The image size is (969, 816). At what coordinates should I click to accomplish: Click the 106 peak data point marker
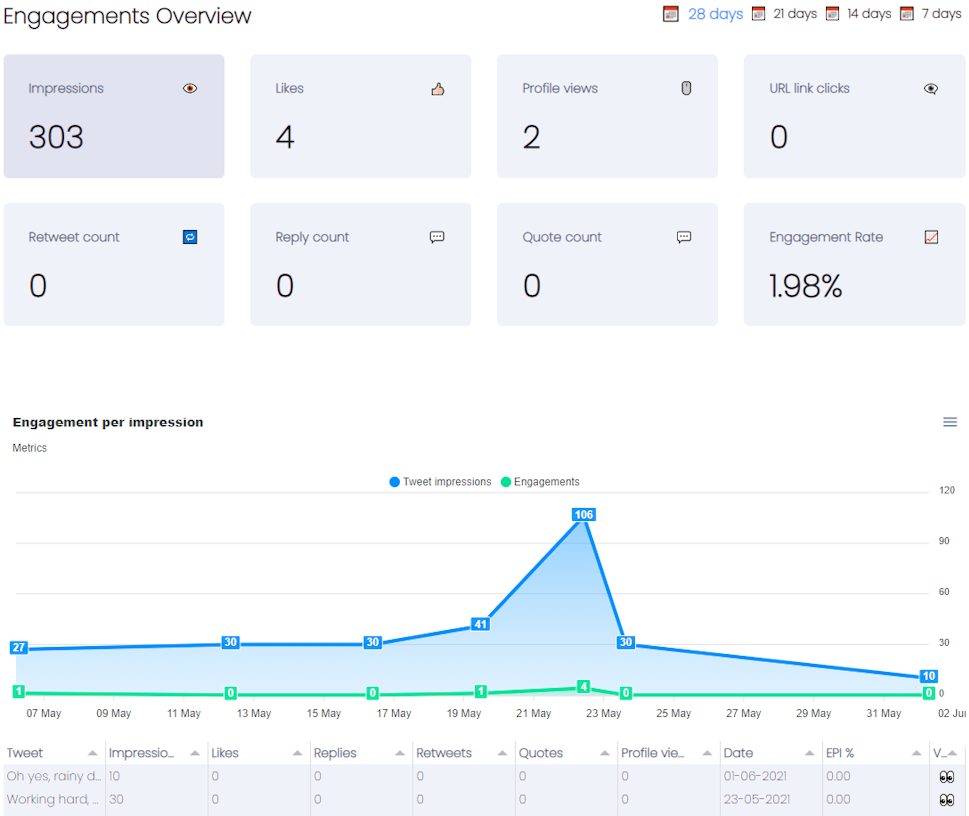(583, 515)
